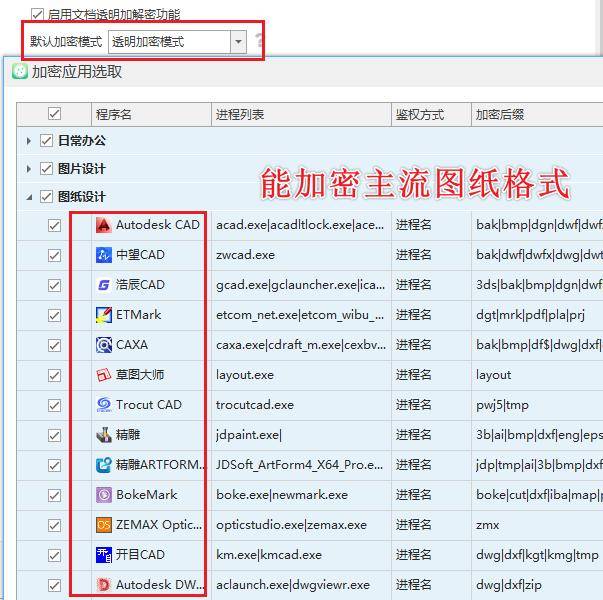Click the 开目CAD program icon
This screenshot has height=600, width=603.
(x=103, y=555)
